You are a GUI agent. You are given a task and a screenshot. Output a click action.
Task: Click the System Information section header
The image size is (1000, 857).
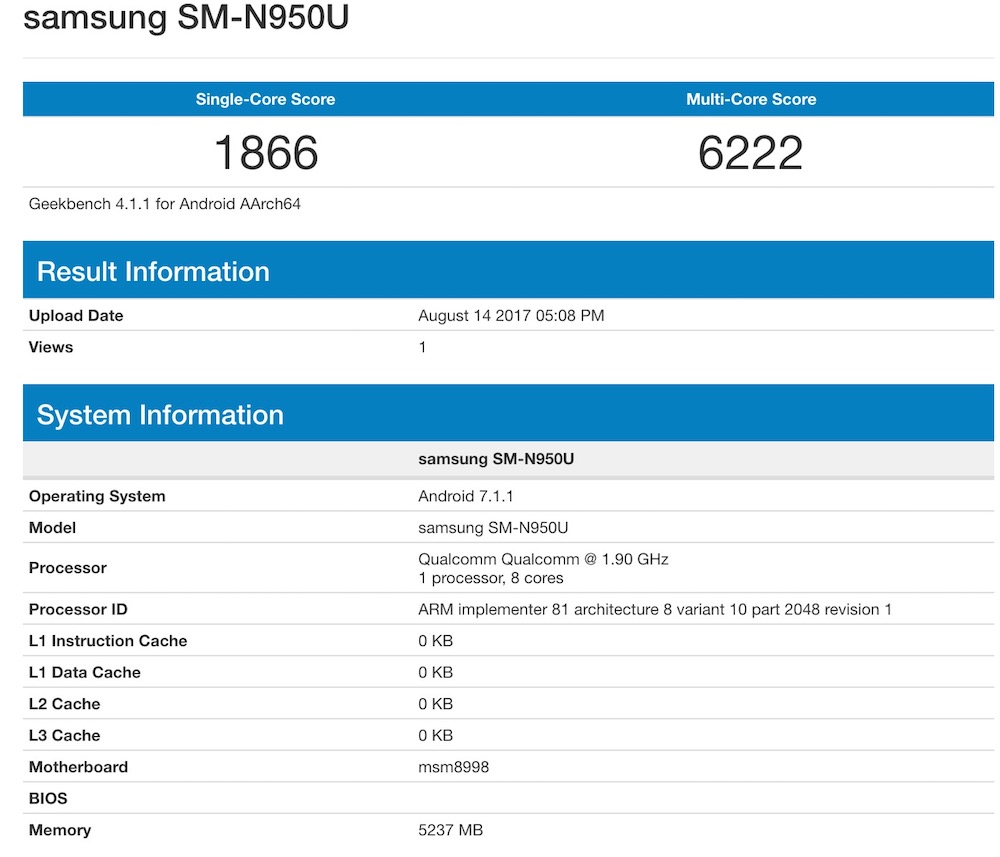click(x=160, y=415)
